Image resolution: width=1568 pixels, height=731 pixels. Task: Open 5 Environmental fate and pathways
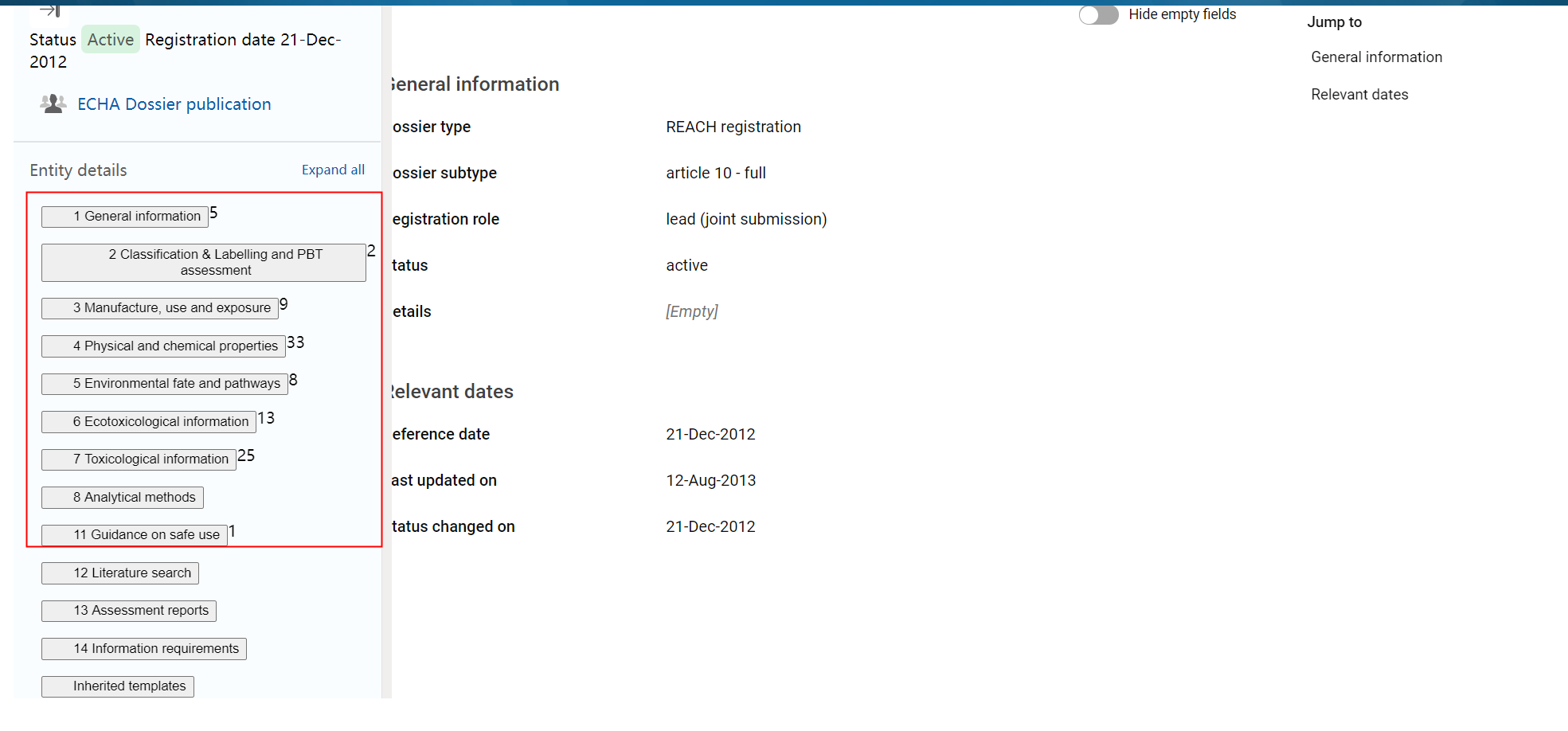165,384
